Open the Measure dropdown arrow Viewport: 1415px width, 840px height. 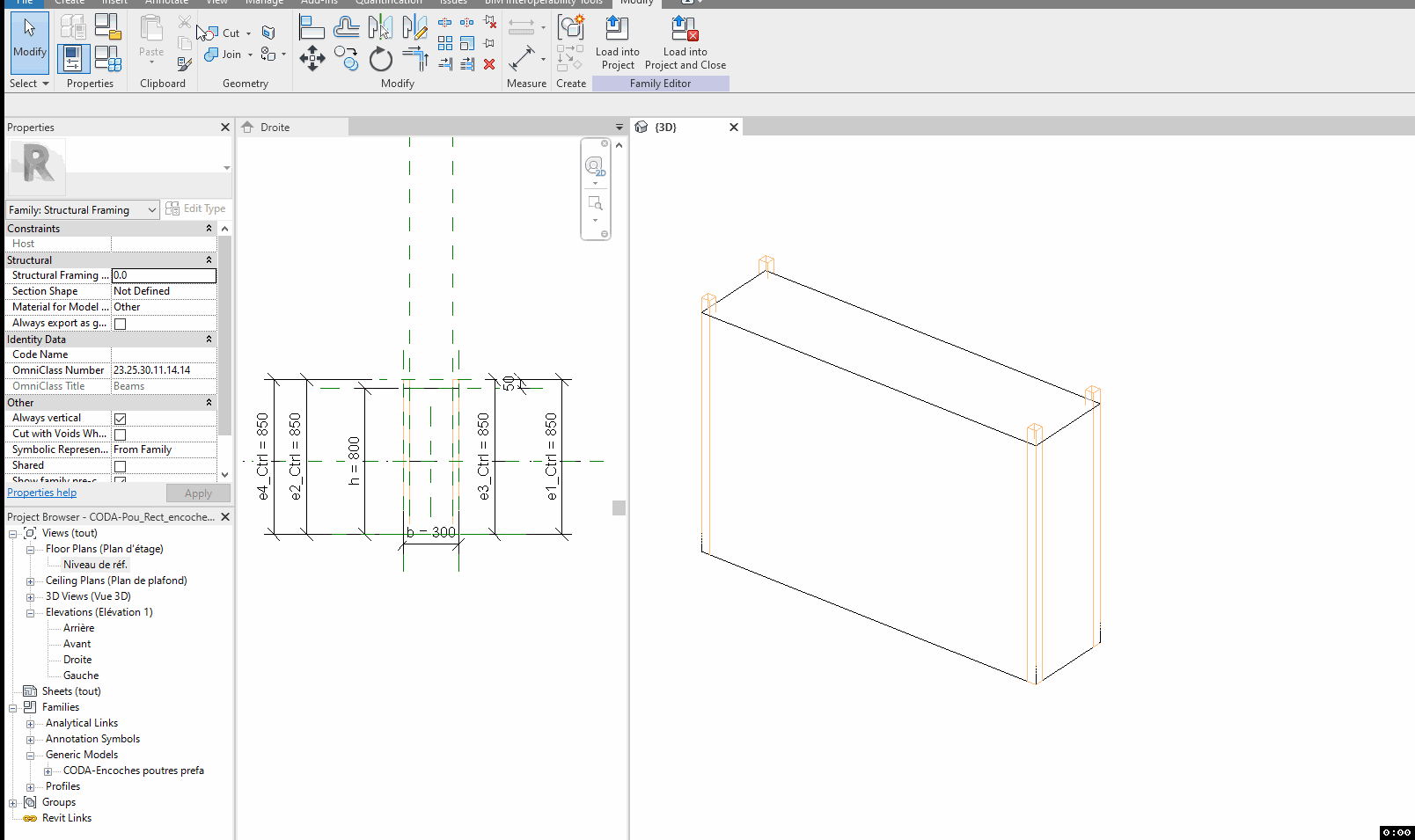pos(544,60)
